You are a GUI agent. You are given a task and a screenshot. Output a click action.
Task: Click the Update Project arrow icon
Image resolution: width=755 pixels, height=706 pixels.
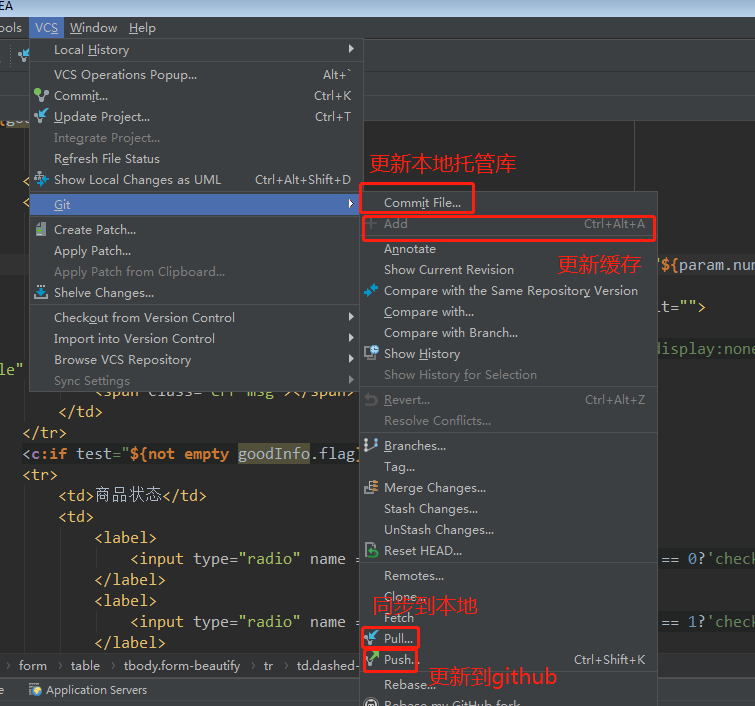coord(41,116)
